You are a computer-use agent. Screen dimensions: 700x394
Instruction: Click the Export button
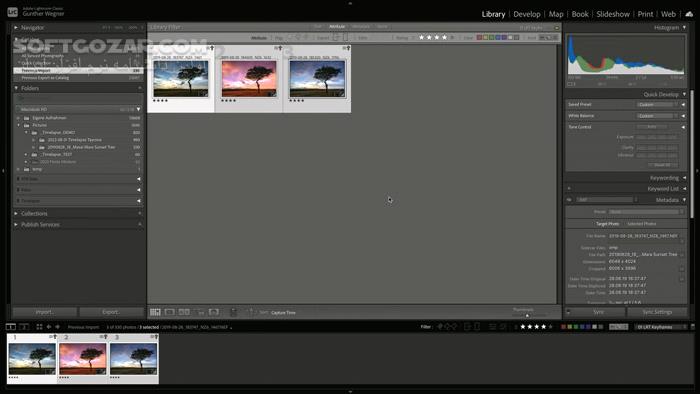(x=111, y=312)
